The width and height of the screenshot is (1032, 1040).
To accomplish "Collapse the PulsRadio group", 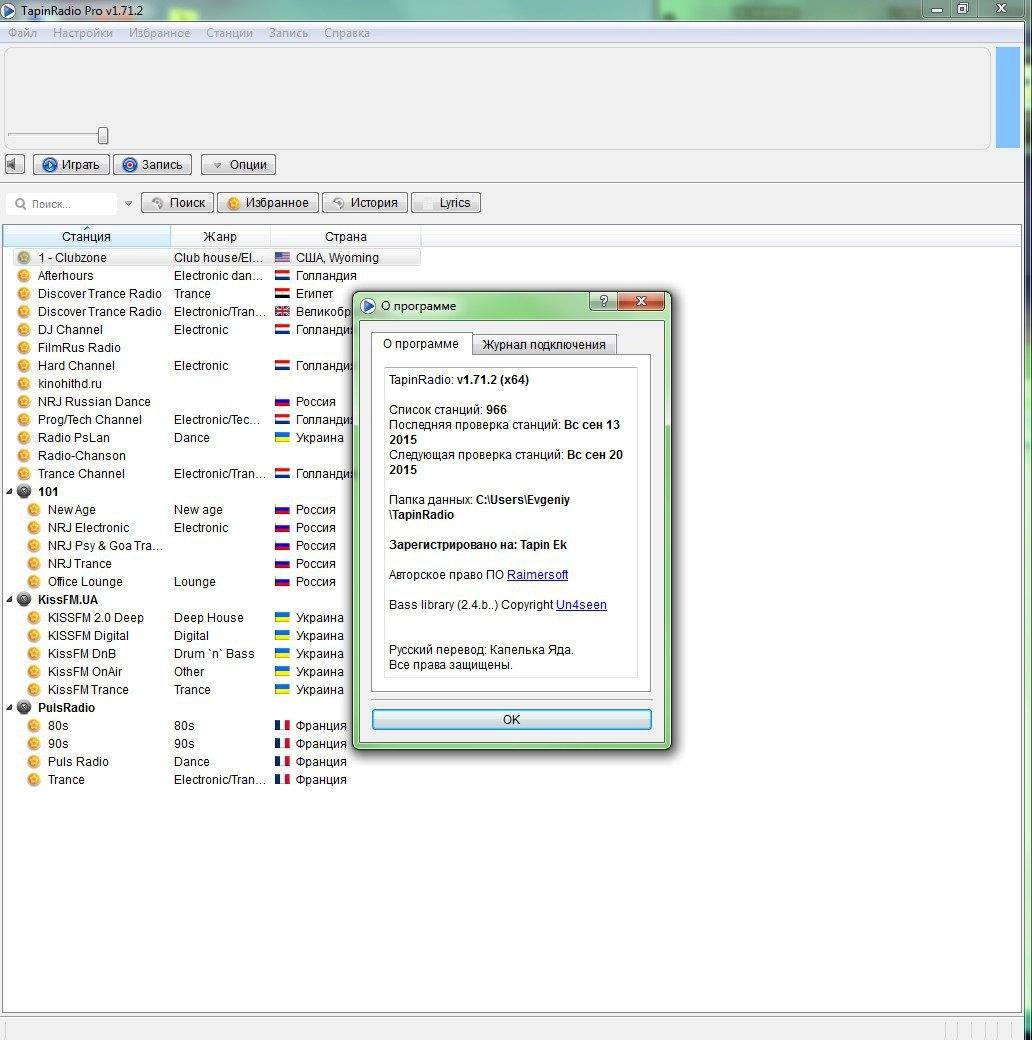I will [9, 708].
